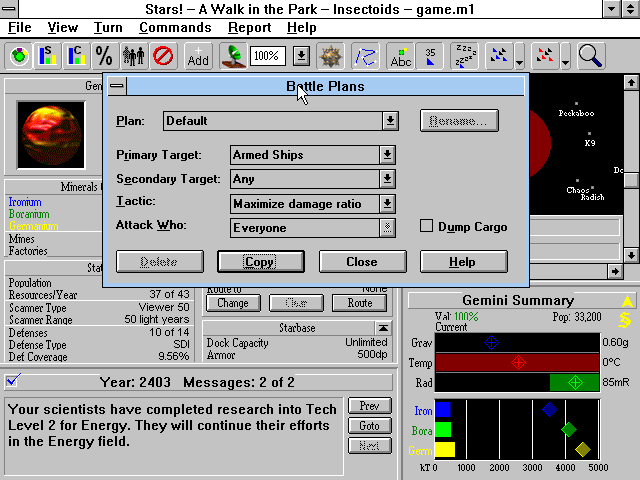Click the Gravity habitability bar

click(x=518, y=342)
